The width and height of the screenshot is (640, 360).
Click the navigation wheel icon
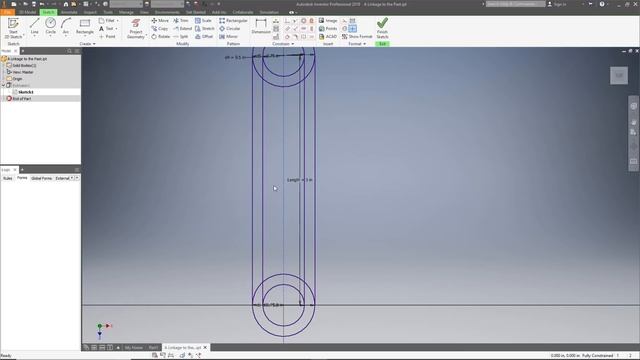point(633,106)
